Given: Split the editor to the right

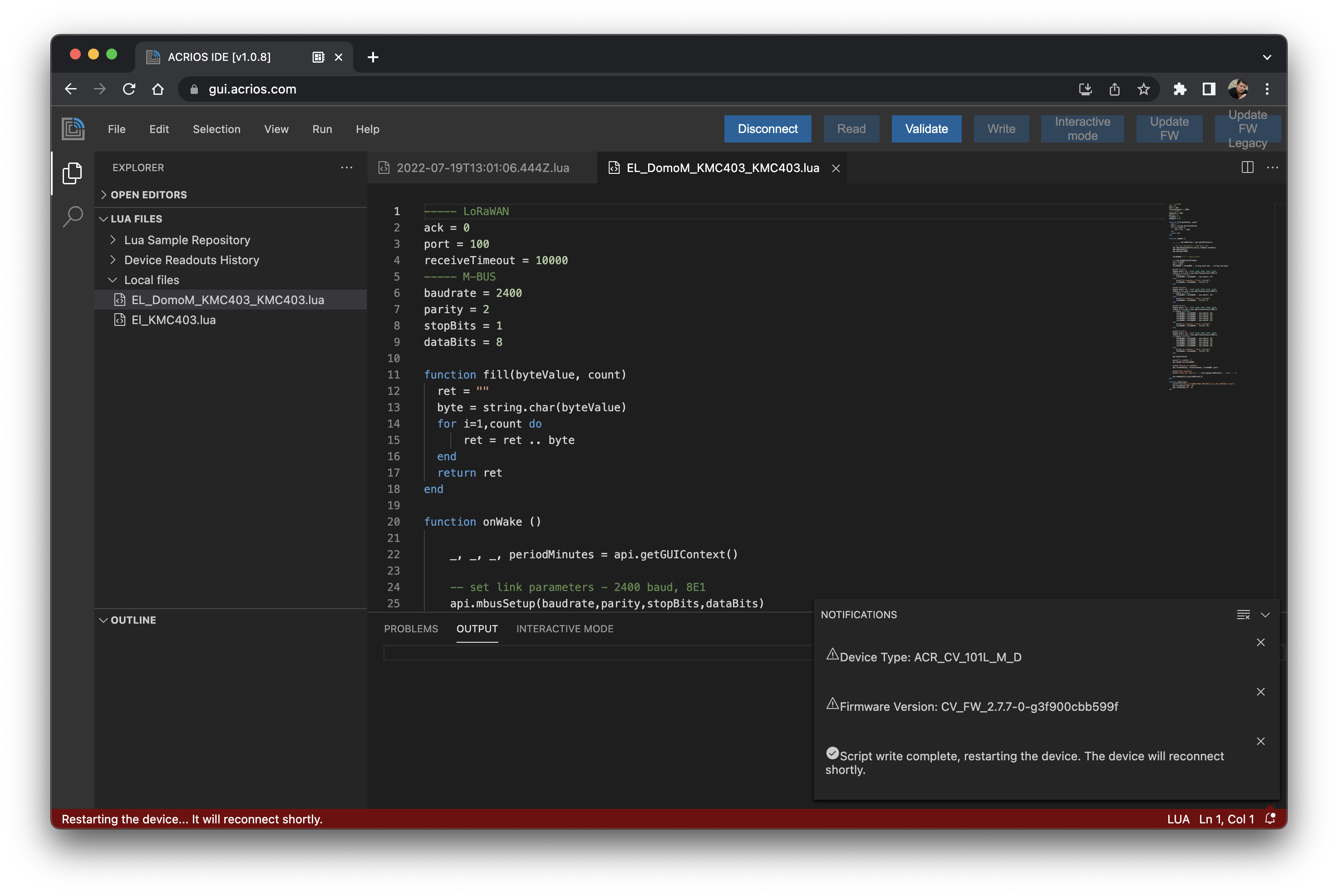Looking at the screenshot, I should tap(1247, 167).
